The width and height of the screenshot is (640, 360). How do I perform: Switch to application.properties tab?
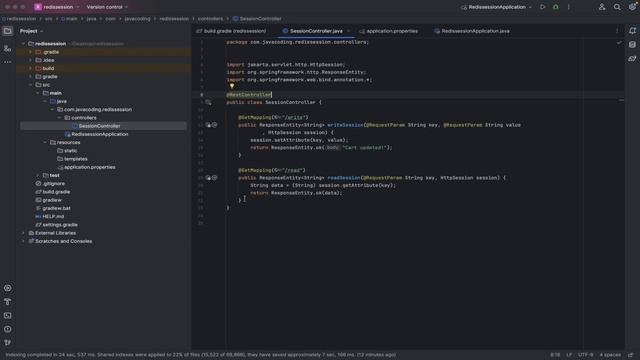[388, 31]
